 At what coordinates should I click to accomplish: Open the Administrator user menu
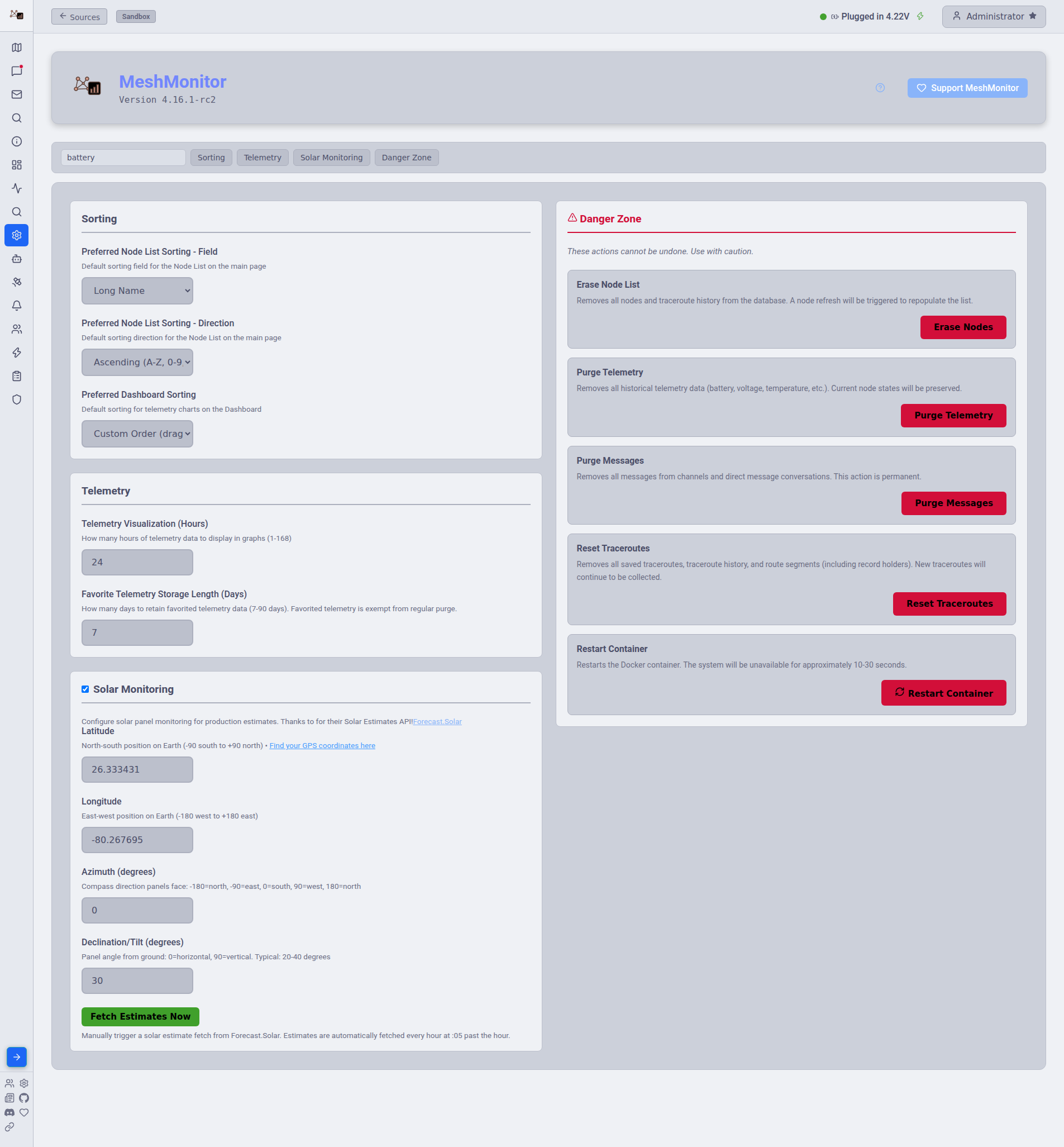point(994,17)
